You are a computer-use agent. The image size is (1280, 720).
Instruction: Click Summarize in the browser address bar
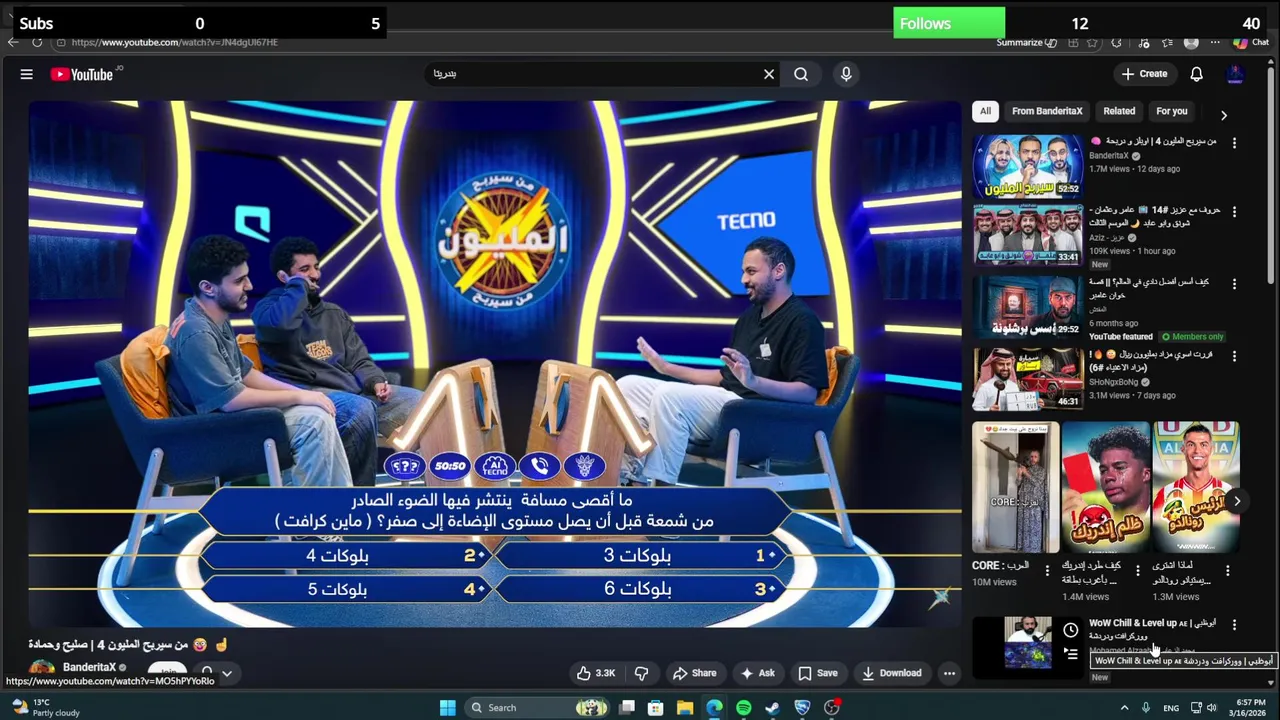tap(1026, 42)
